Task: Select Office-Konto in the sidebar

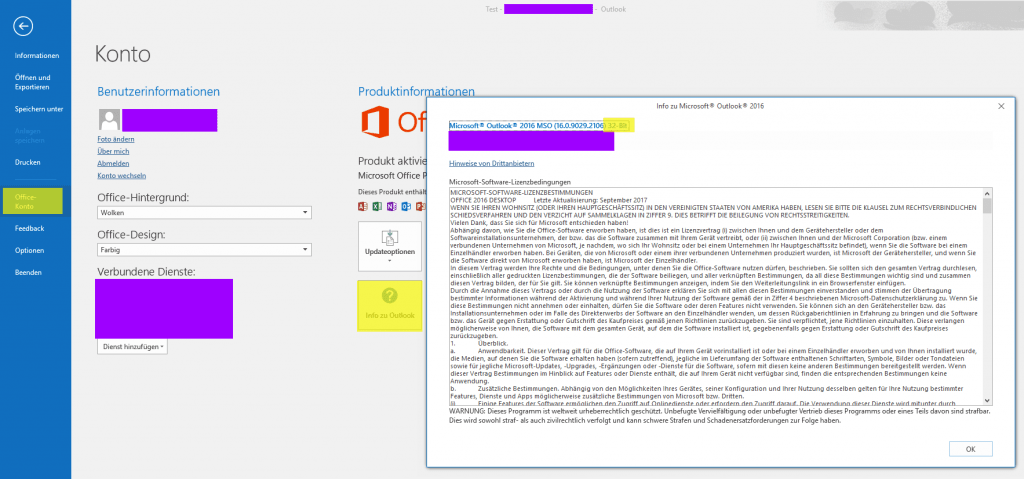Action: [33, 201]
